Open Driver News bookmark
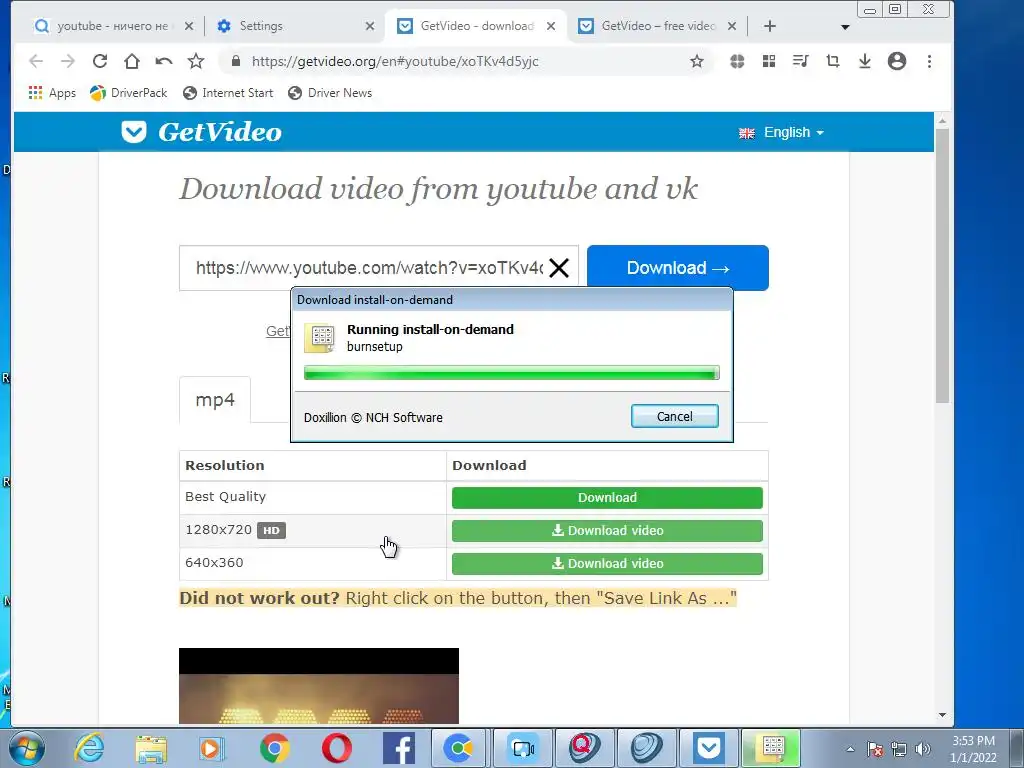Screen dimensions: 1024x768 pyautogui.click(x=330, y=93)
